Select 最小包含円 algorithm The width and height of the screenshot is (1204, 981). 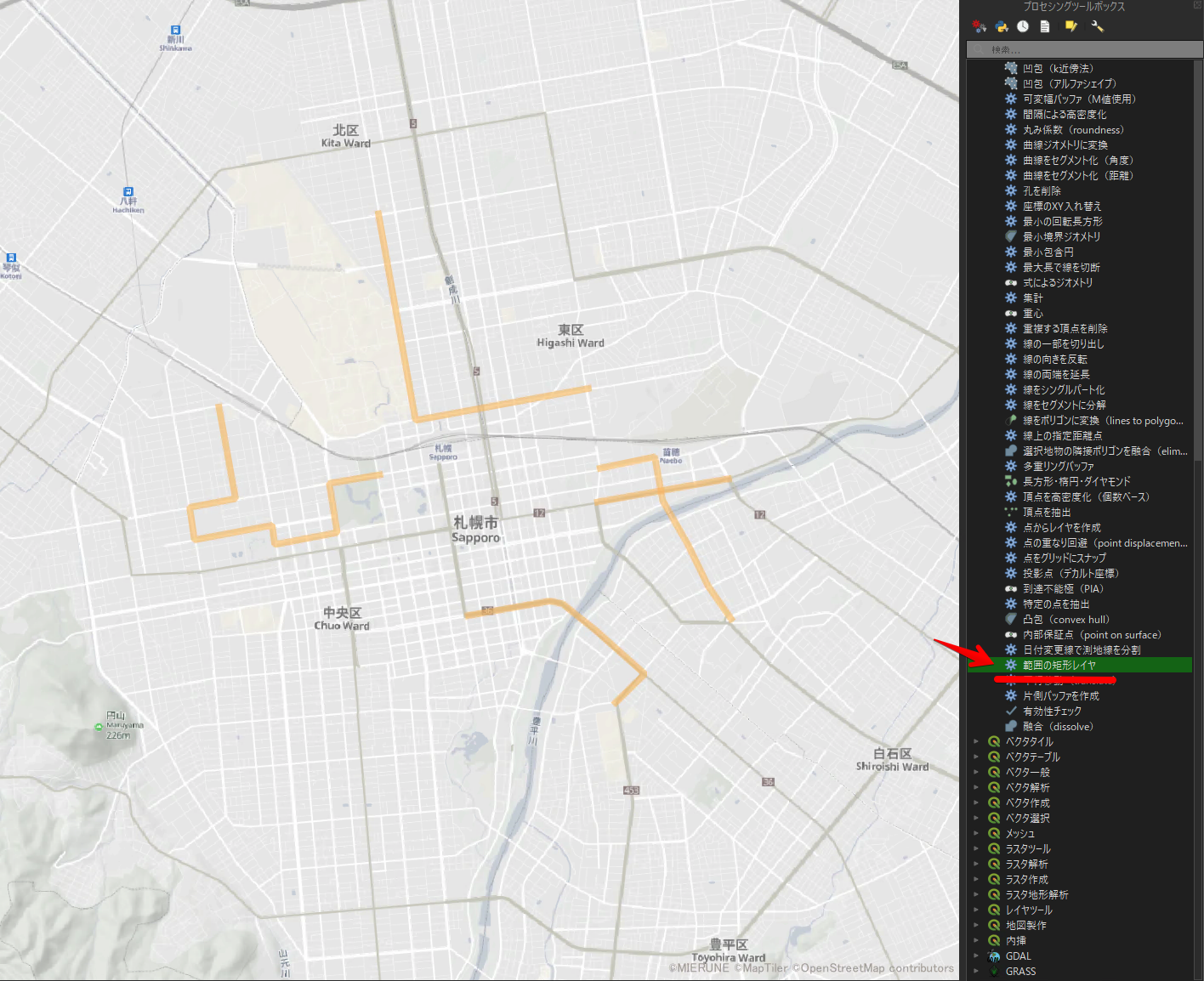click(x=1048, y=252)
